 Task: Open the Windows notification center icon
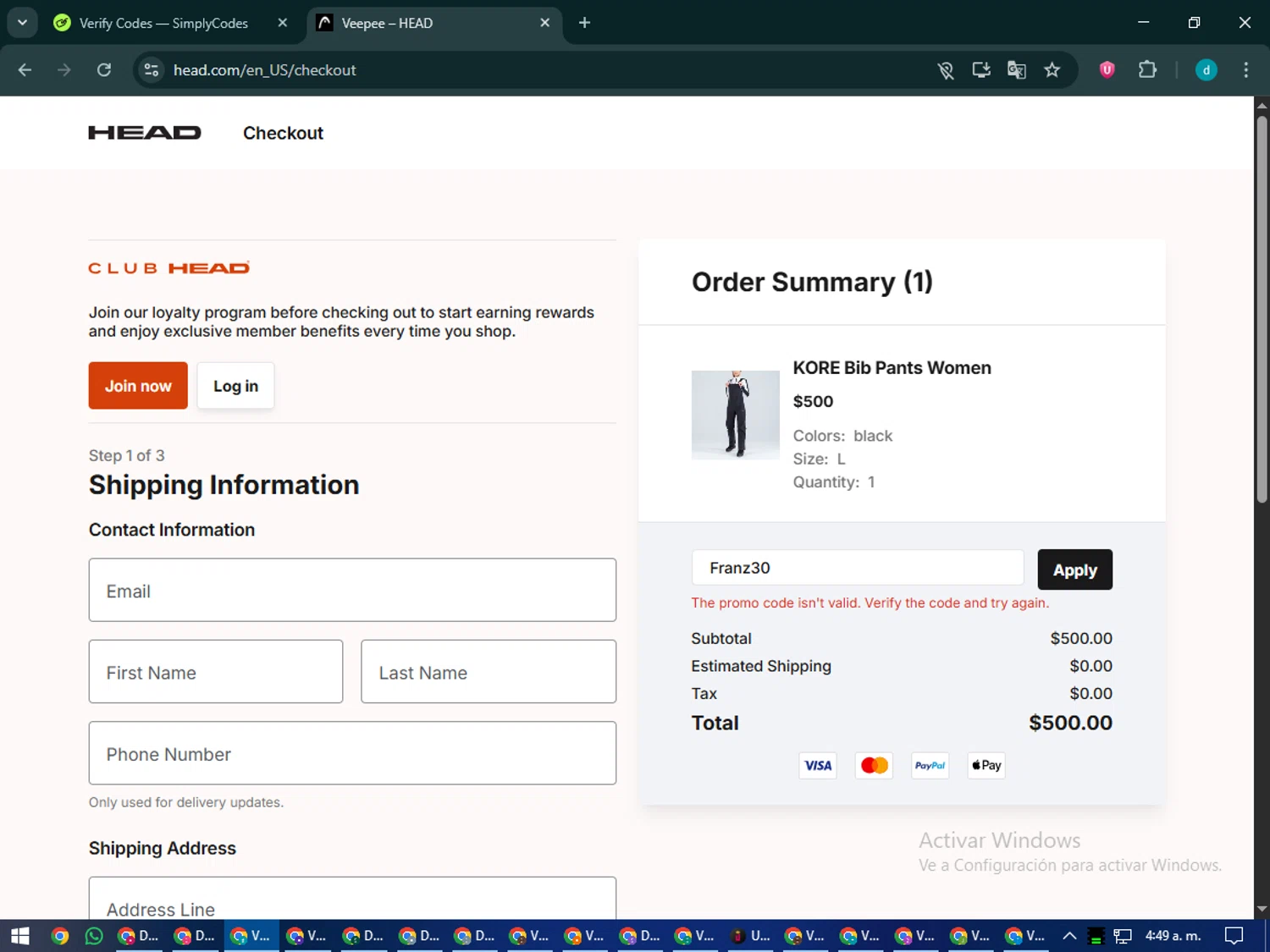coord(1234,936)
